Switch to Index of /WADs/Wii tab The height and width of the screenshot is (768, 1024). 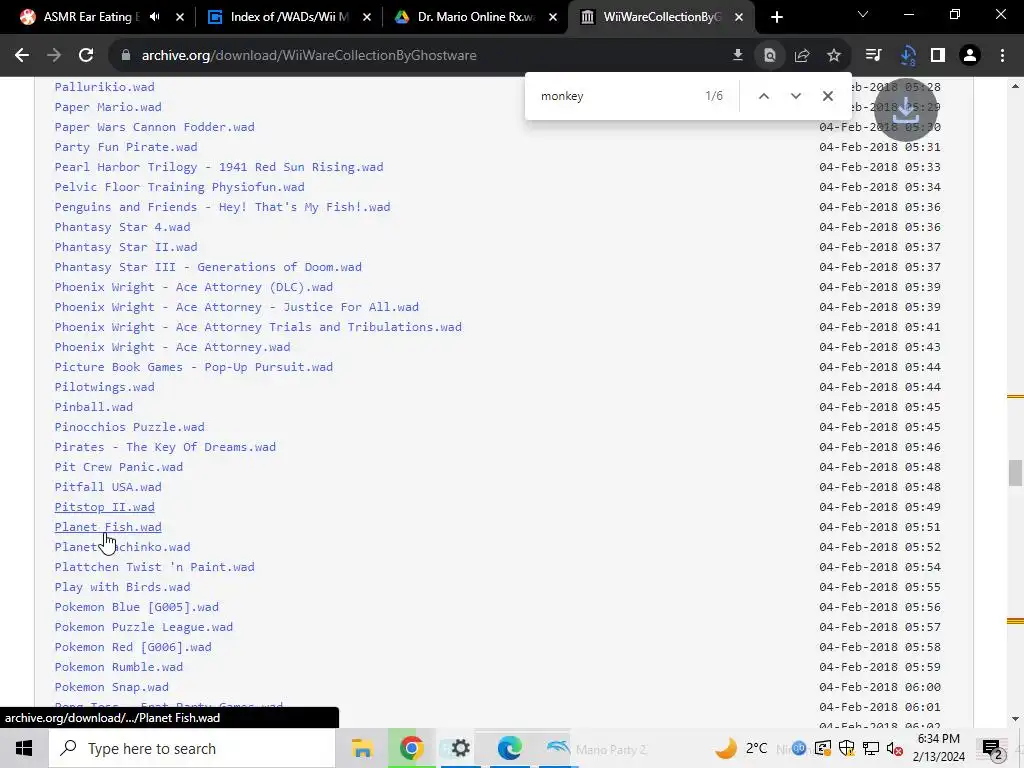(x=289, y=17)
